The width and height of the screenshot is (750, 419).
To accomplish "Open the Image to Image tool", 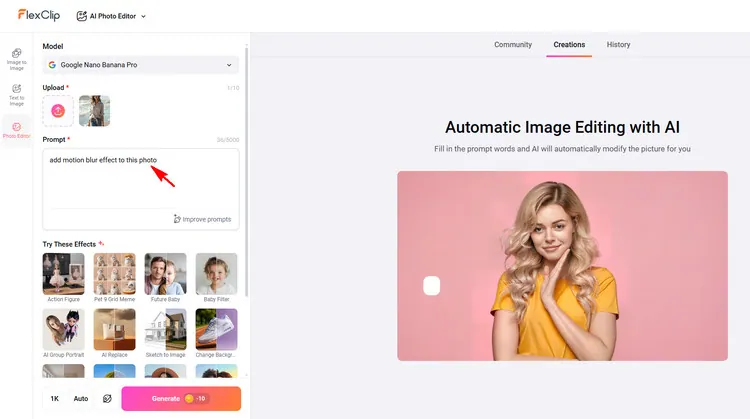I will [x=16, y=59].
